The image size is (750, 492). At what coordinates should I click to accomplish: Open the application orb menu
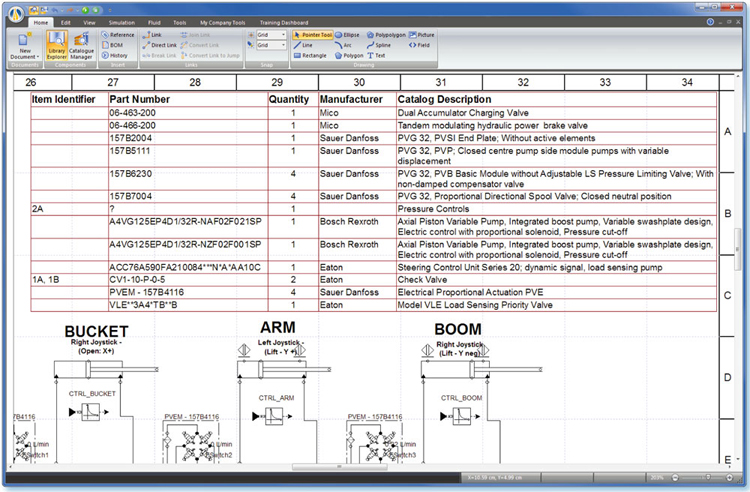(16, 14)
